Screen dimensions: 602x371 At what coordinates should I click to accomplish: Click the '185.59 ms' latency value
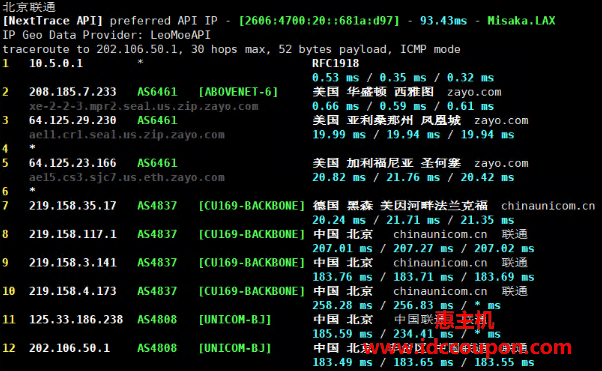[x=342, y=333]
